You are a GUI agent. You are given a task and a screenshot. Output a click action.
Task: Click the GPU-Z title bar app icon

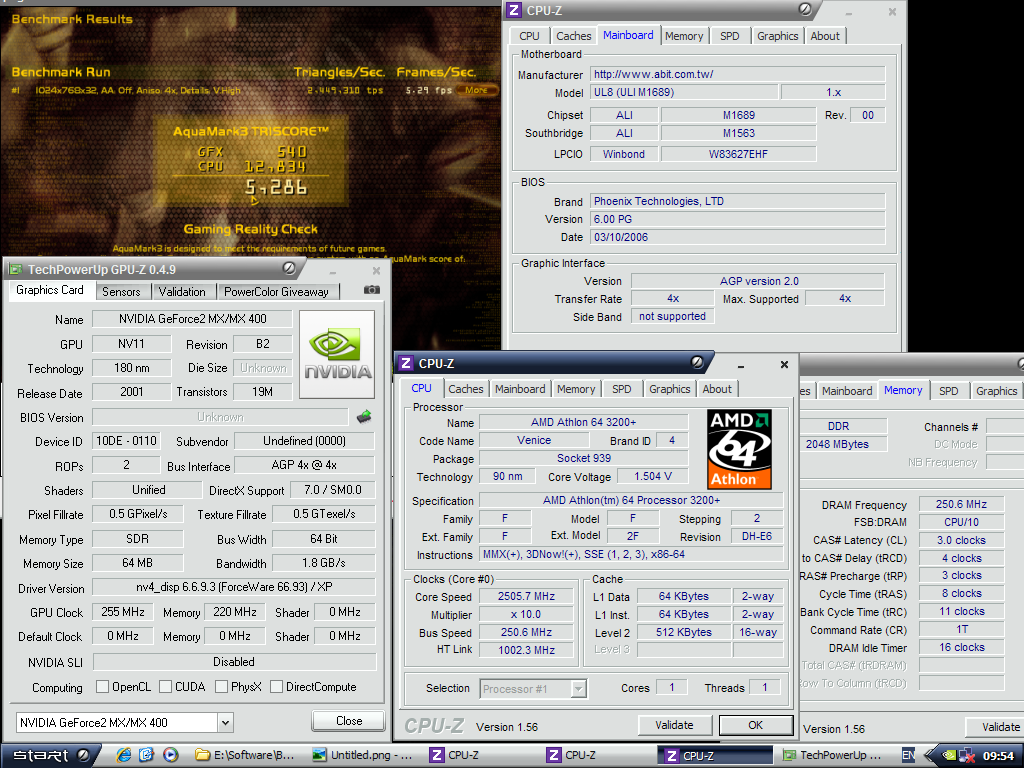click(x=15, y=269)
